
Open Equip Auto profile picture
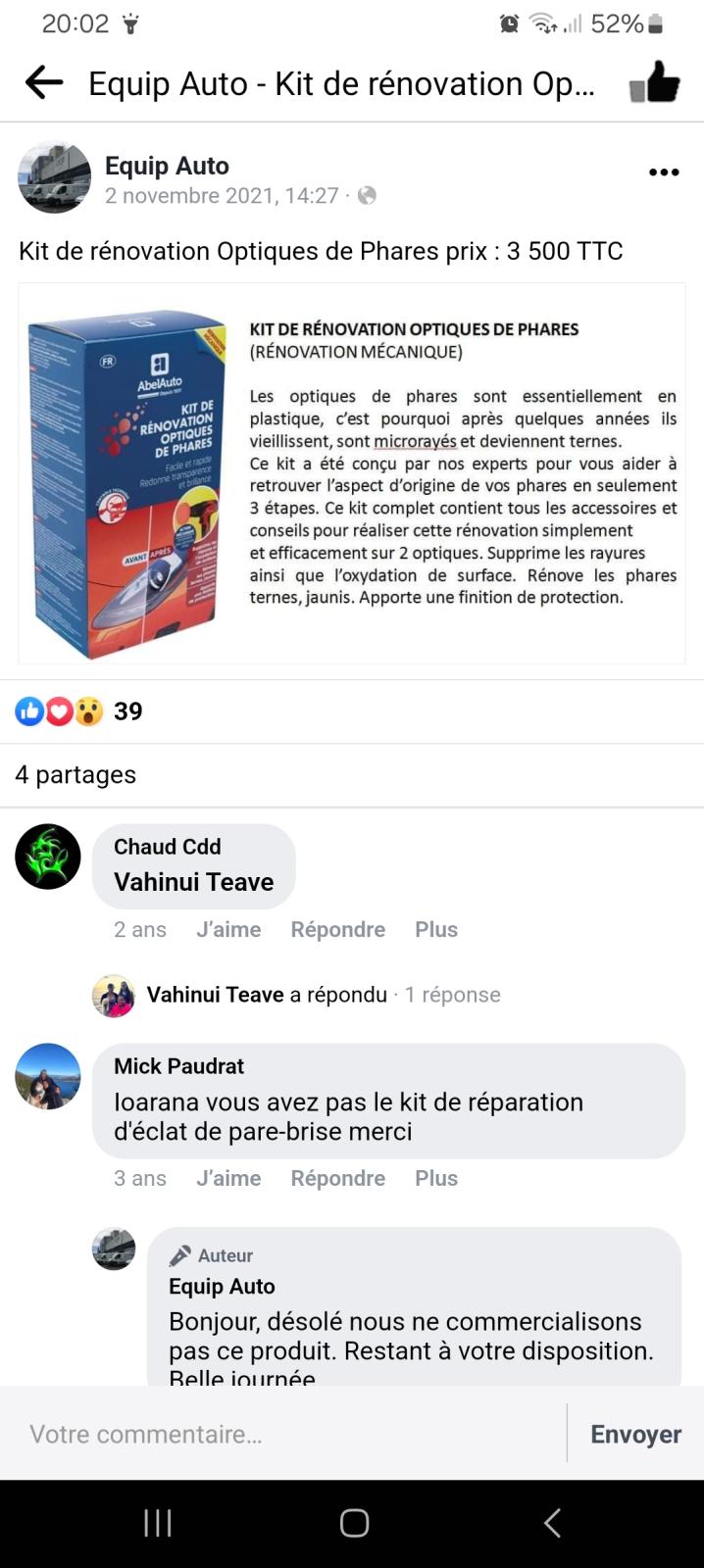(54, 177)
